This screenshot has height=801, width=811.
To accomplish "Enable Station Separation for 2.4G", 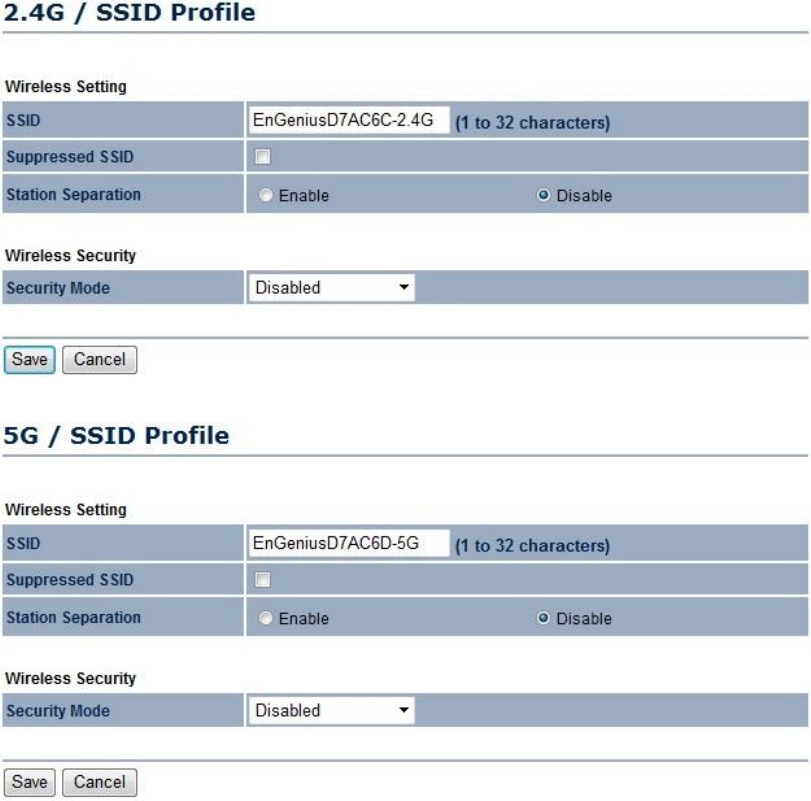I will tap(265, 195).
